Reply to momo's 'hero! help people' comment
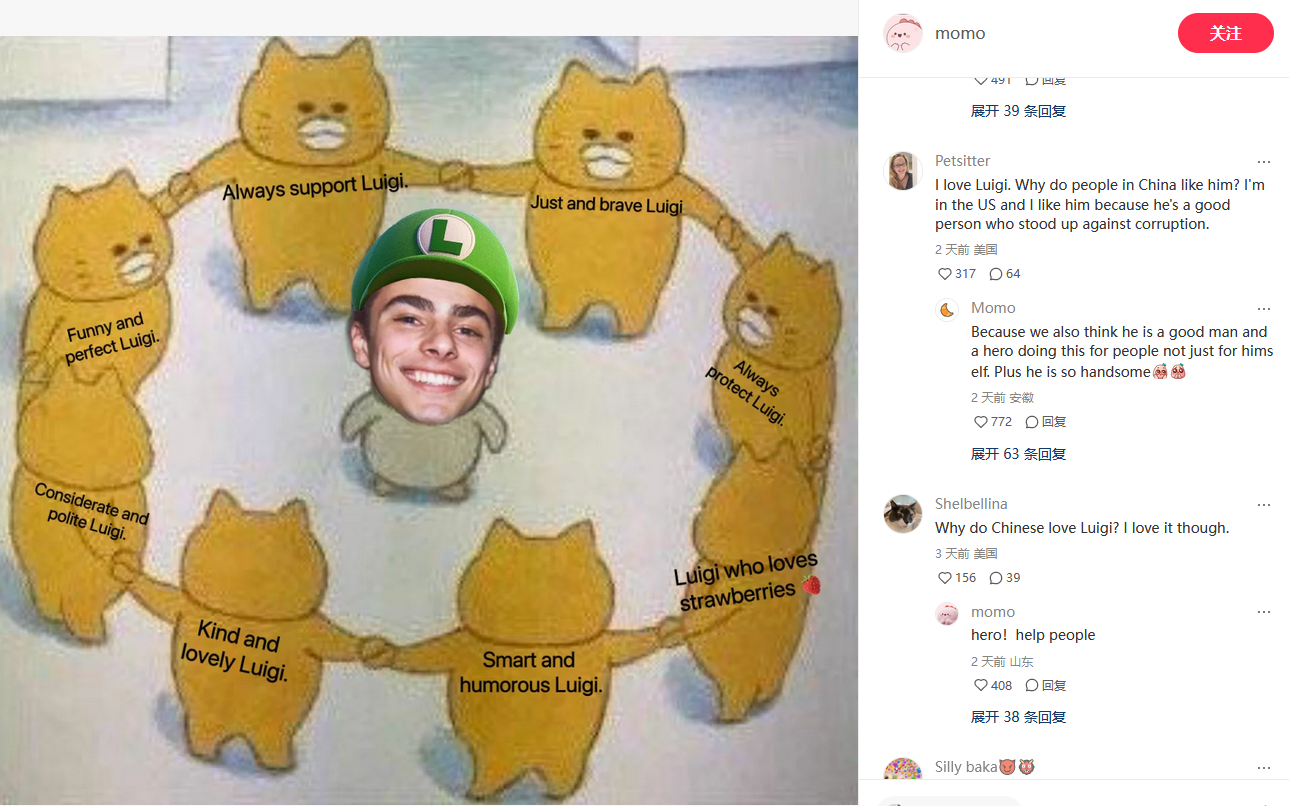 1046,686
